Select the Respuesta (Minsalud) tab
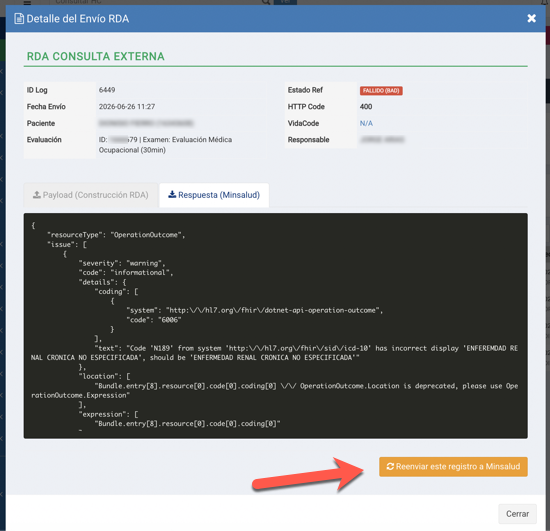The height and width of the screenshot is (531, 550). (x=214, y=195)
